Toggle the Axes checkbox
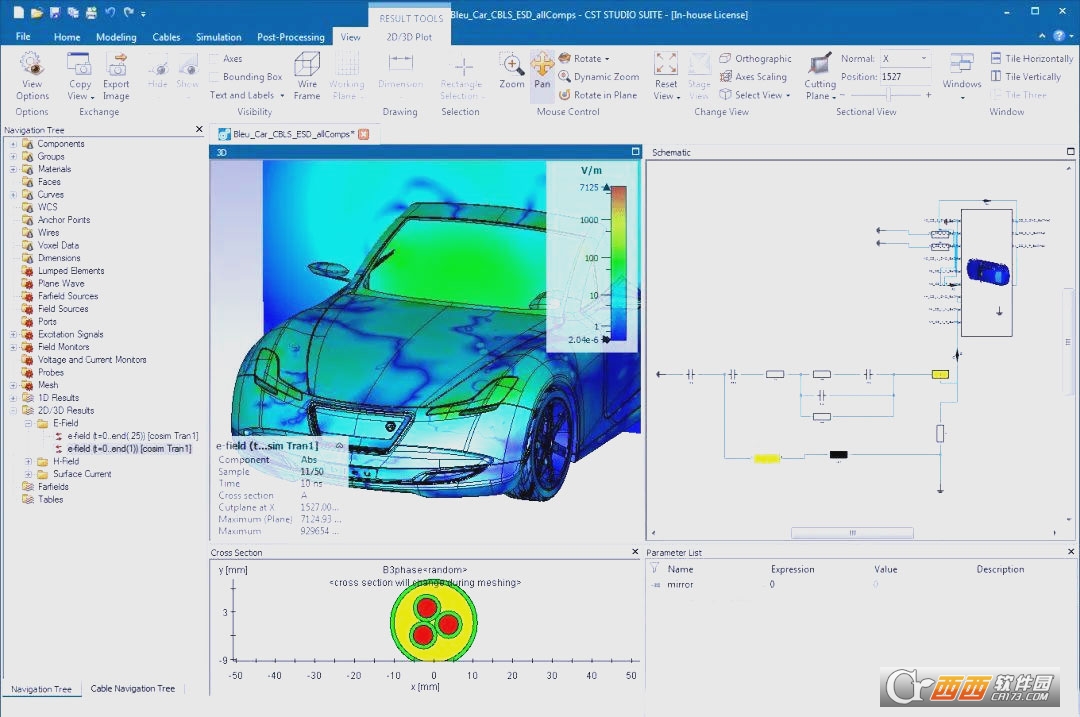This screenshot has width=1080, height=717. pyautogui.click(x=214, y=59)
